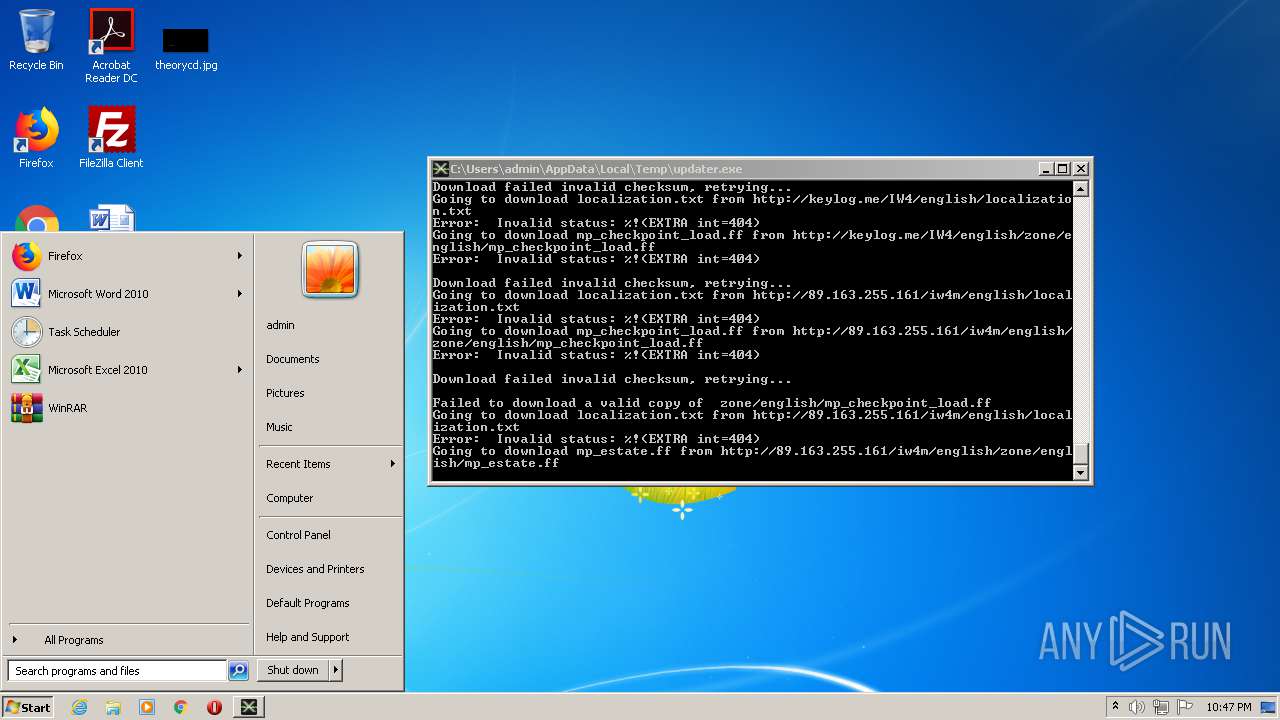Click the Show desktop button
The image size is (1280, 720).
[1270, 707]
